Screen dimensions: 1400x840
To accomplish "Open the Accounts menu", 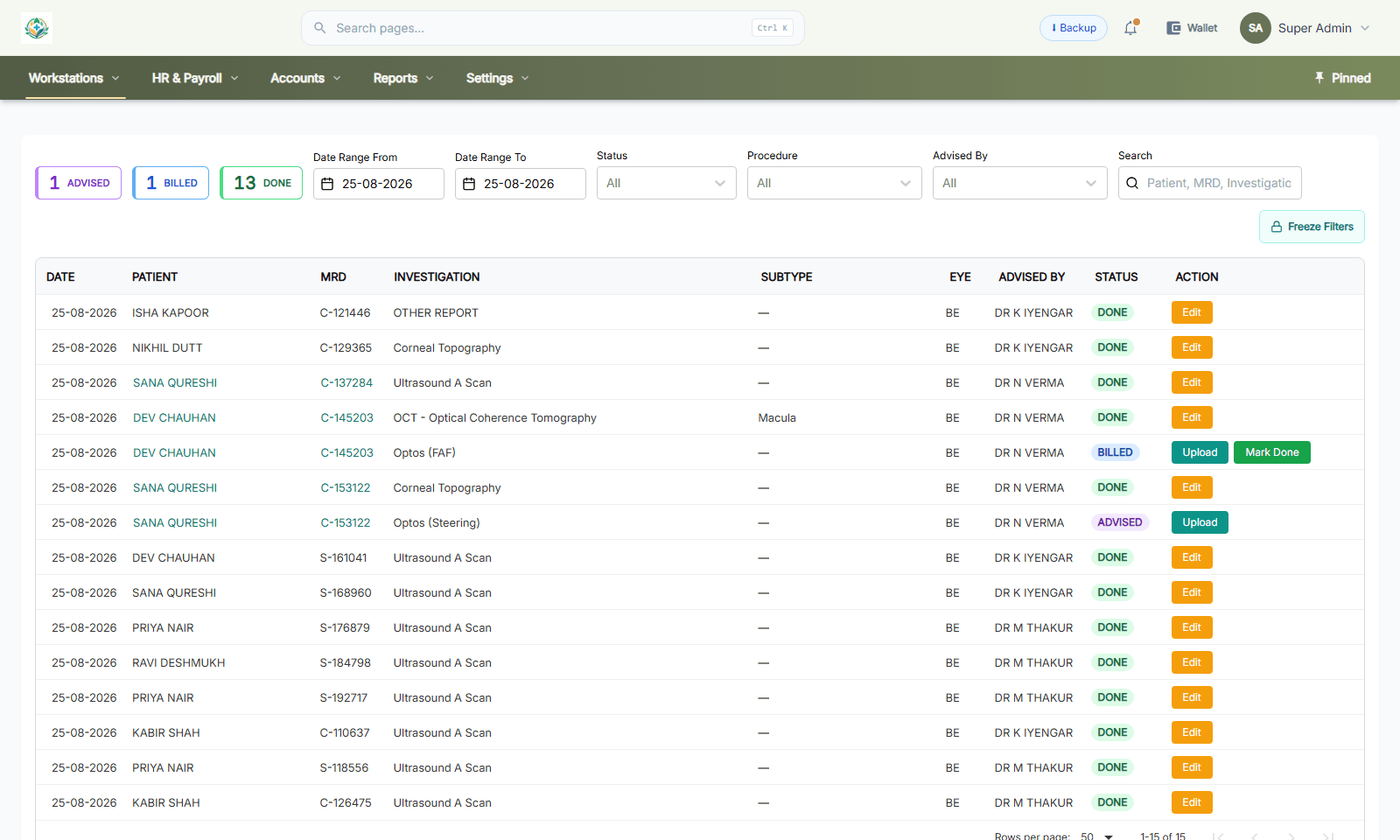I will pos(305,78).
